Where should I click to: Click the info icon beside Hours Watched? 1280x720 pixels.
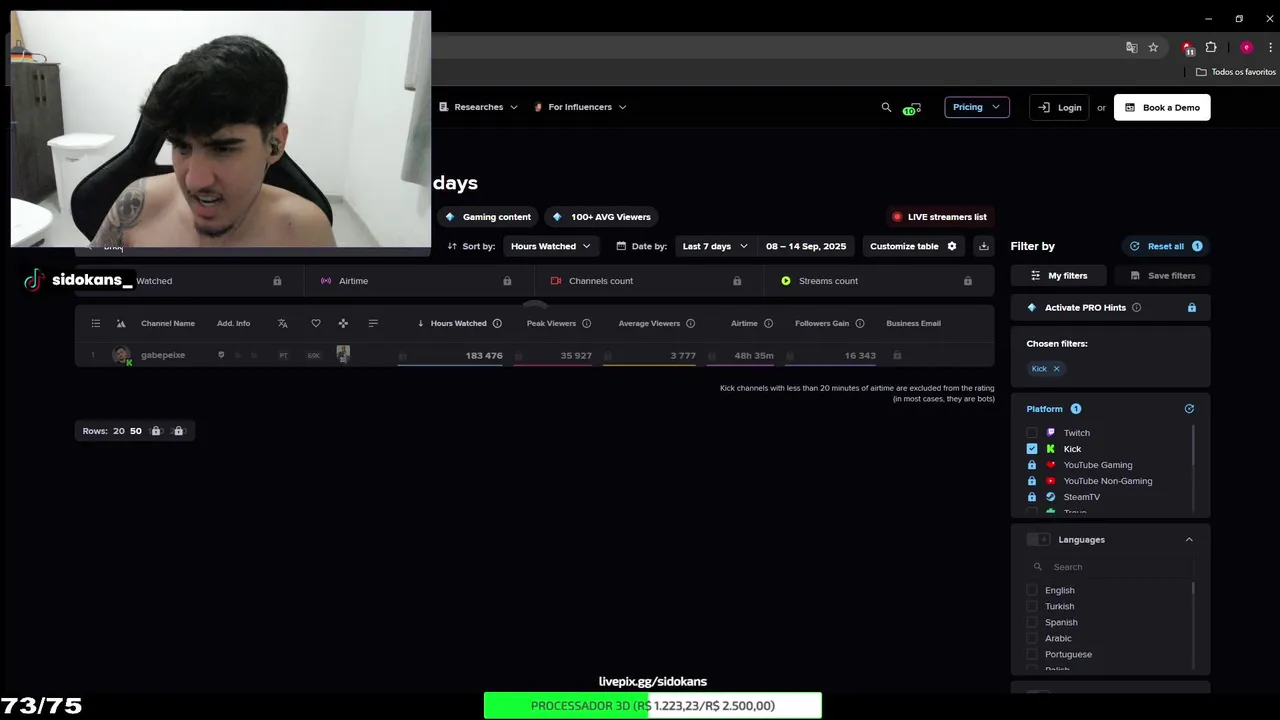coord(497,323)
